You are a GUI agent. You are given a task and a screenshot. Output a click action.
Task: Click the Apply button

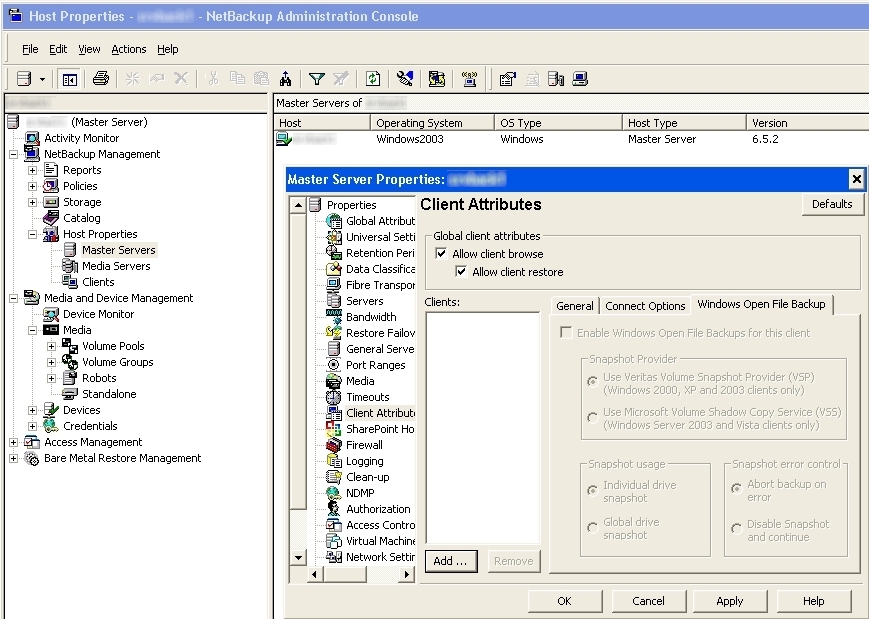(x=729, y=601)
